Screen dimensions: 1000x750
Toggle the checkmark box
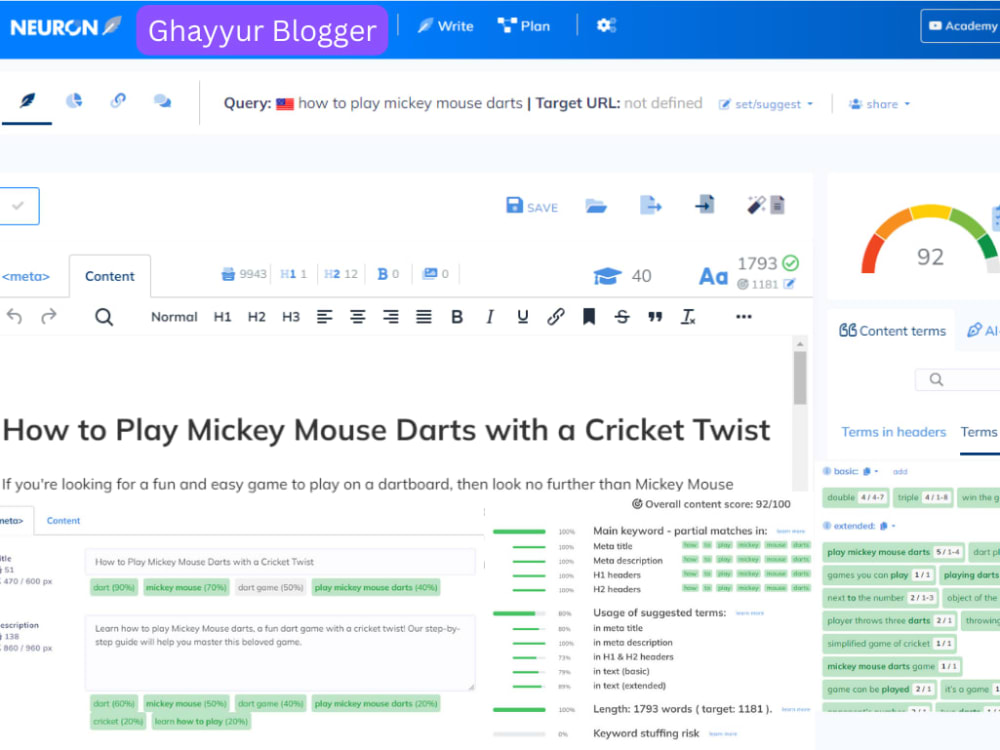(x=19, y=206)
